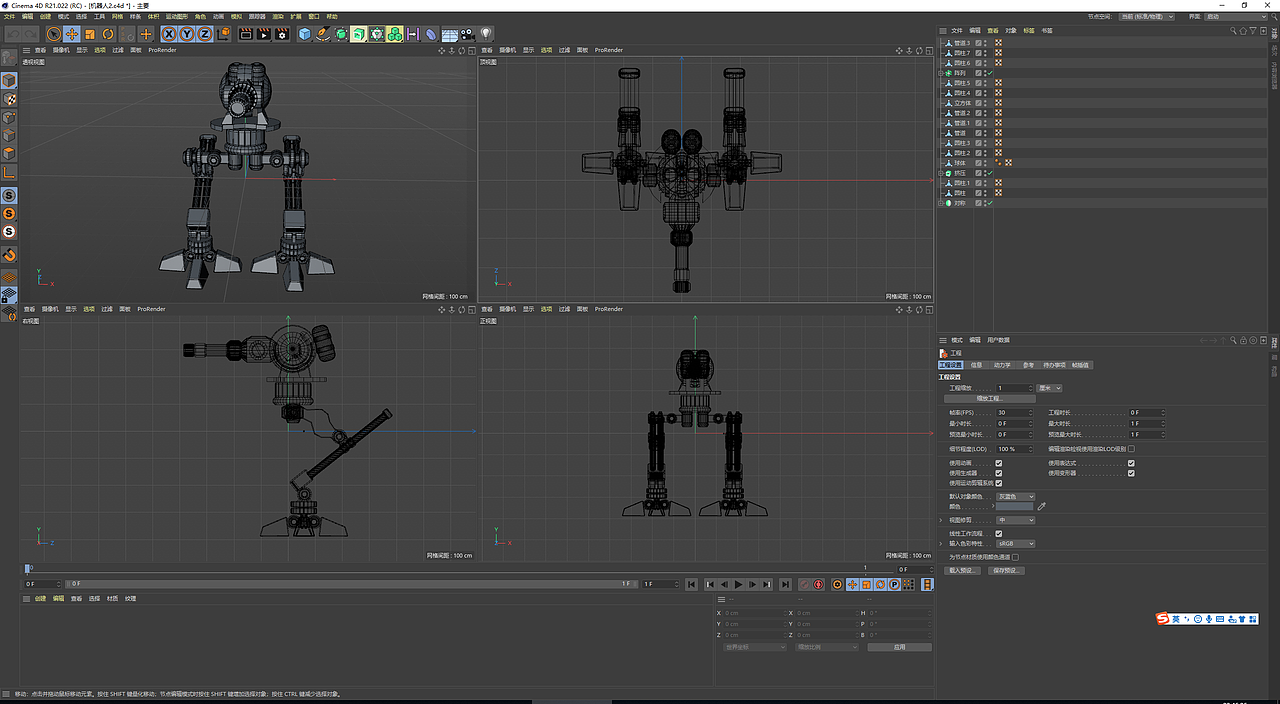Add a Cube primitive object icon
This screenshot has height=704, width=1280.
(x=304, y=34)
